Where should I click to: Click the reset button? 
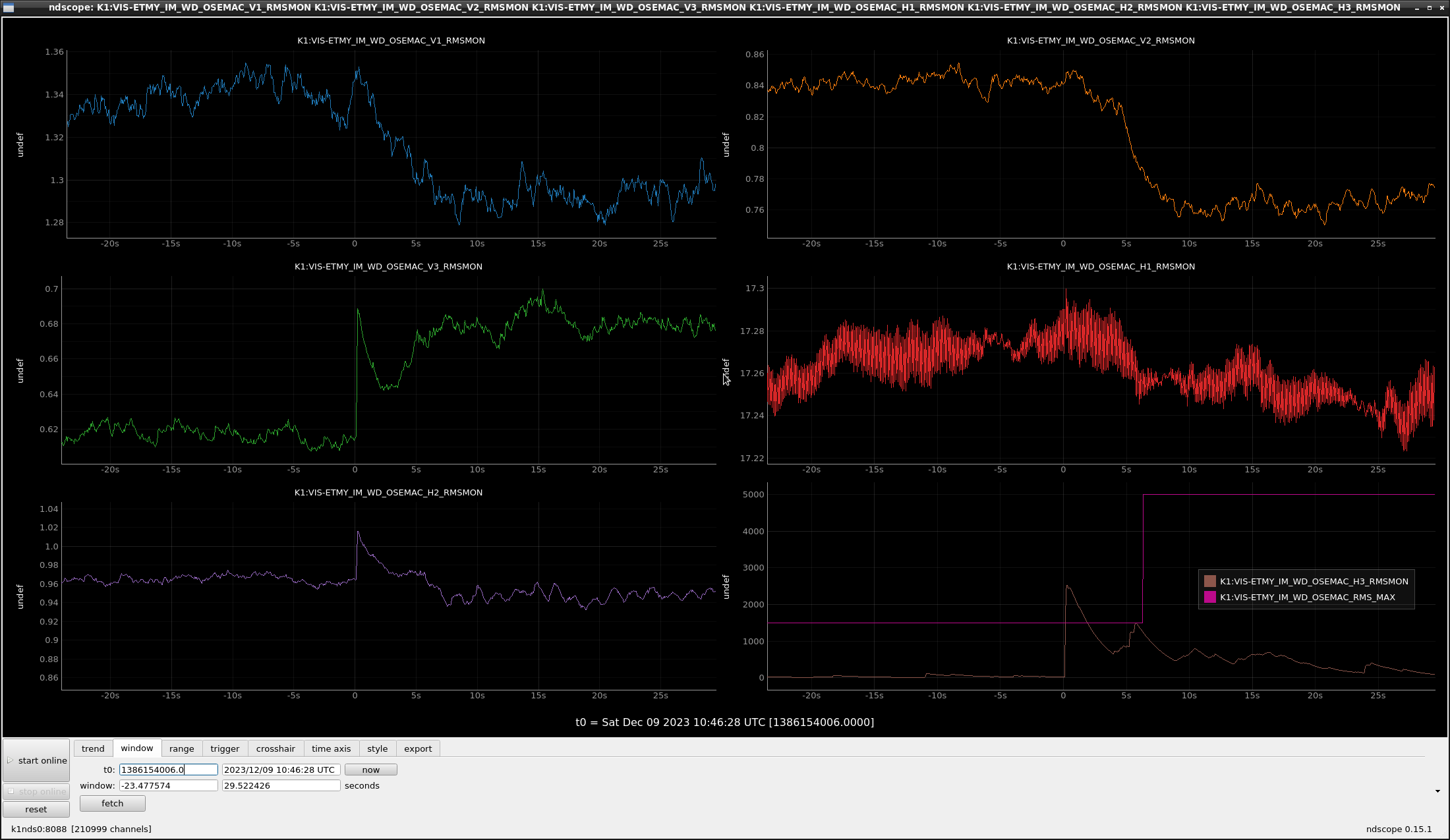tap(36, 809)
